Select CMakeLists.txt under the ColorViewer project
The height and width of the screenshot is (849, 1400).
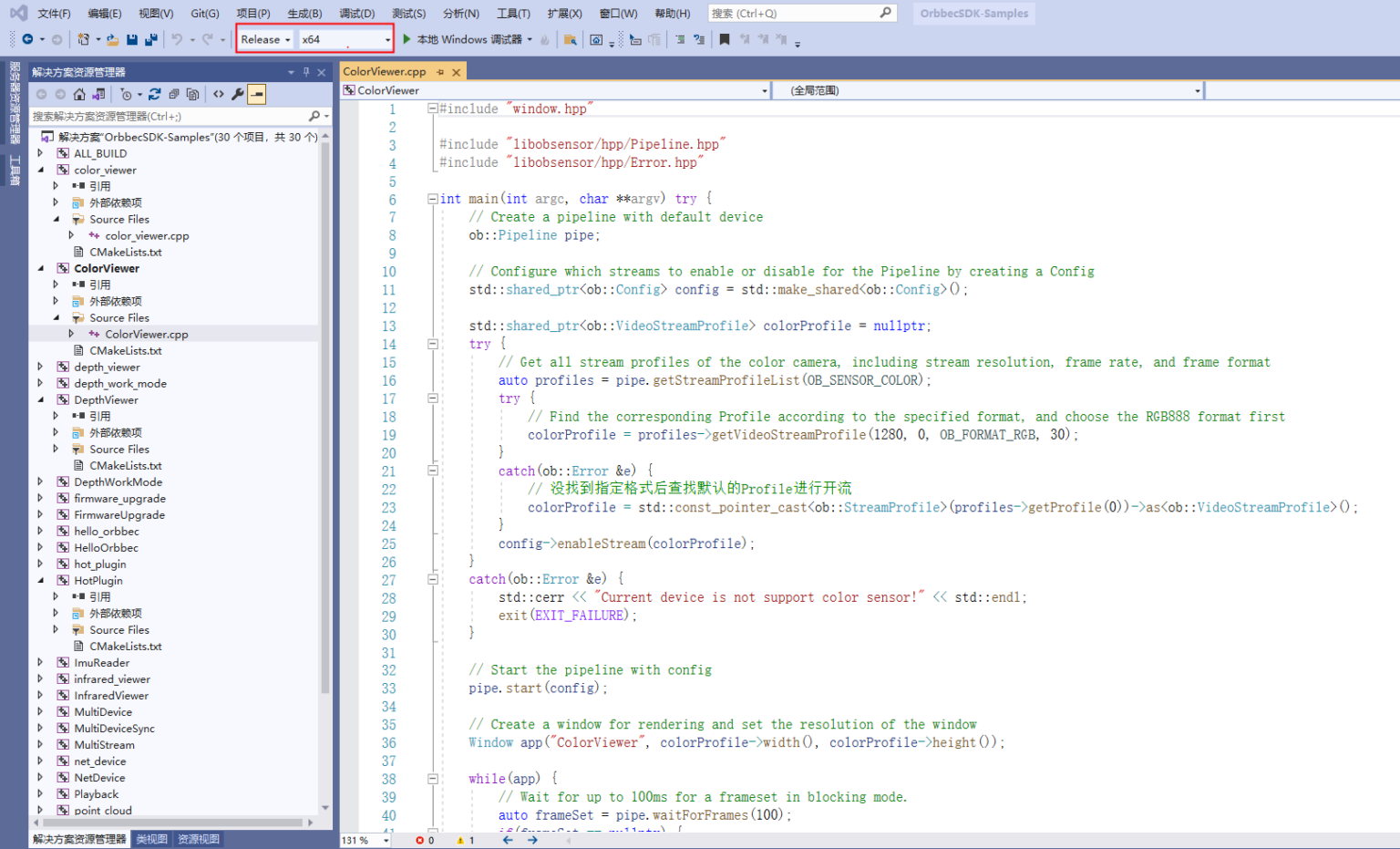tap(125, 350)
